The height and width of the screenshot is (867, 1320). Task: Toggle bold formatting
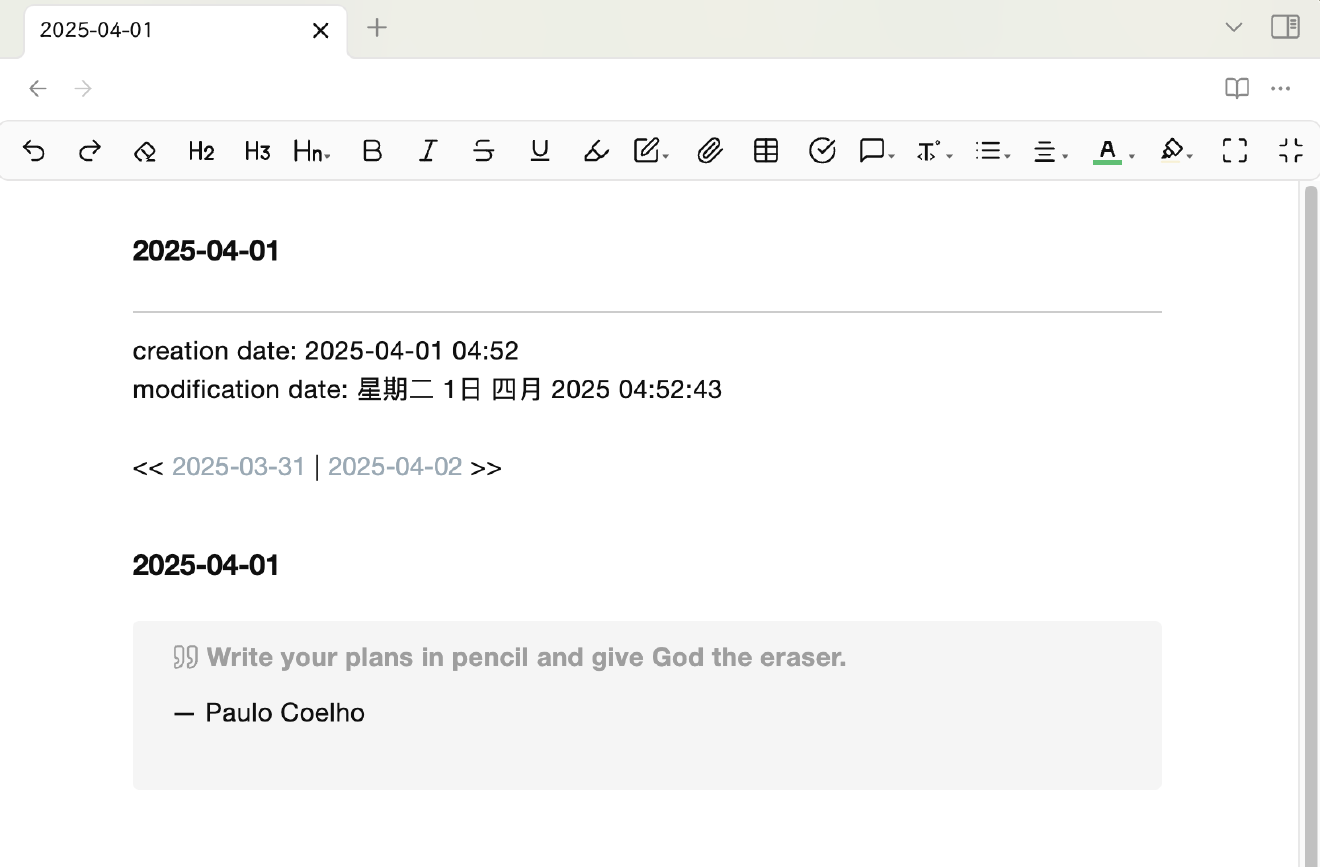point(372,151)
